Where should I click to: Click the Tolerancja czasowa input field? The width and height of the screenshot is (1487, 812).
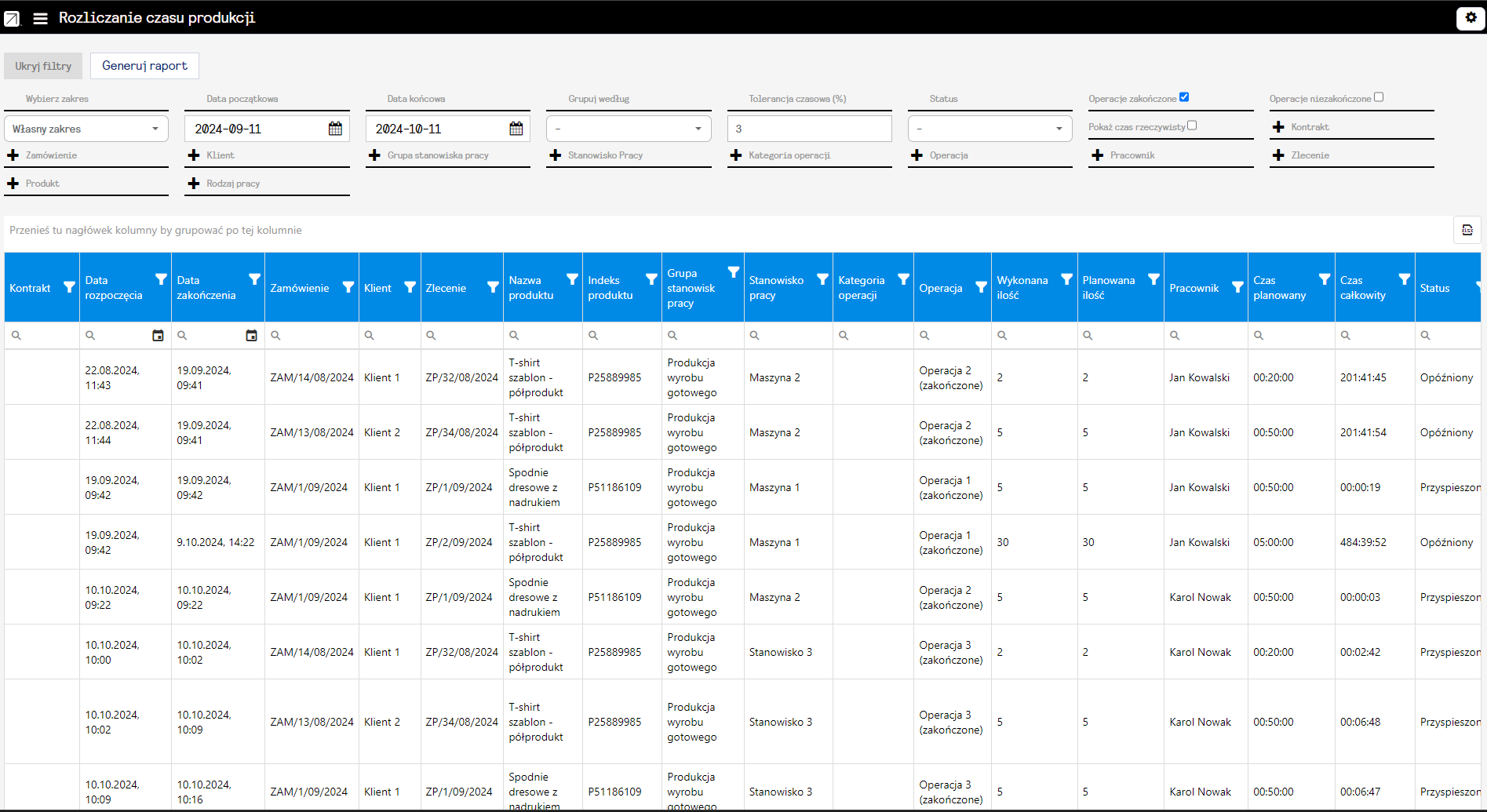point(809,129)
